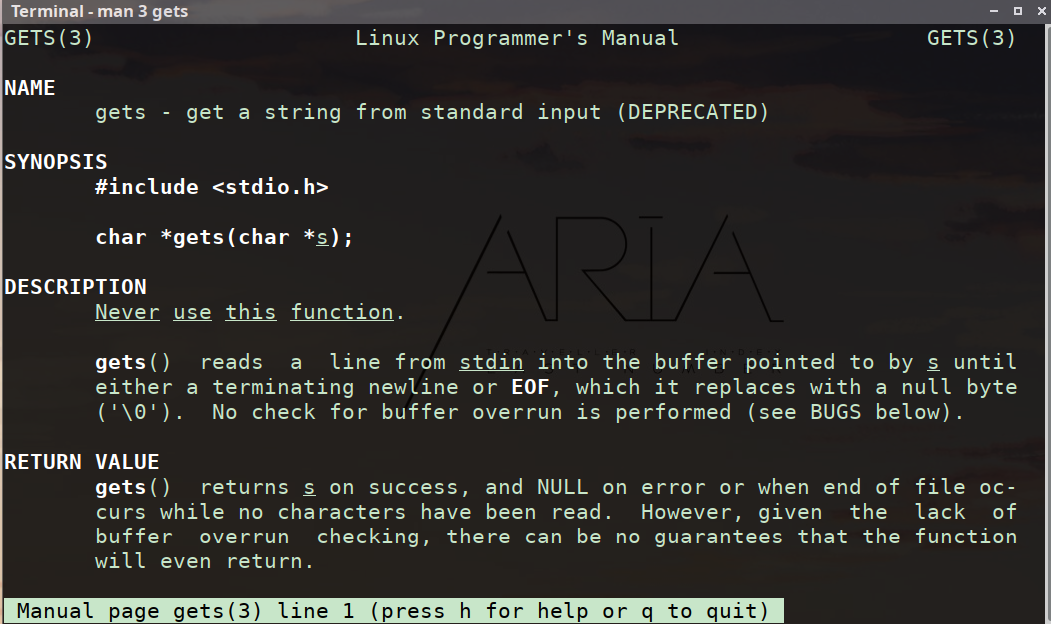1051x624 pixels.
Task: Click the left-hand GETS(3) header
Action: [x=49, y=38]
